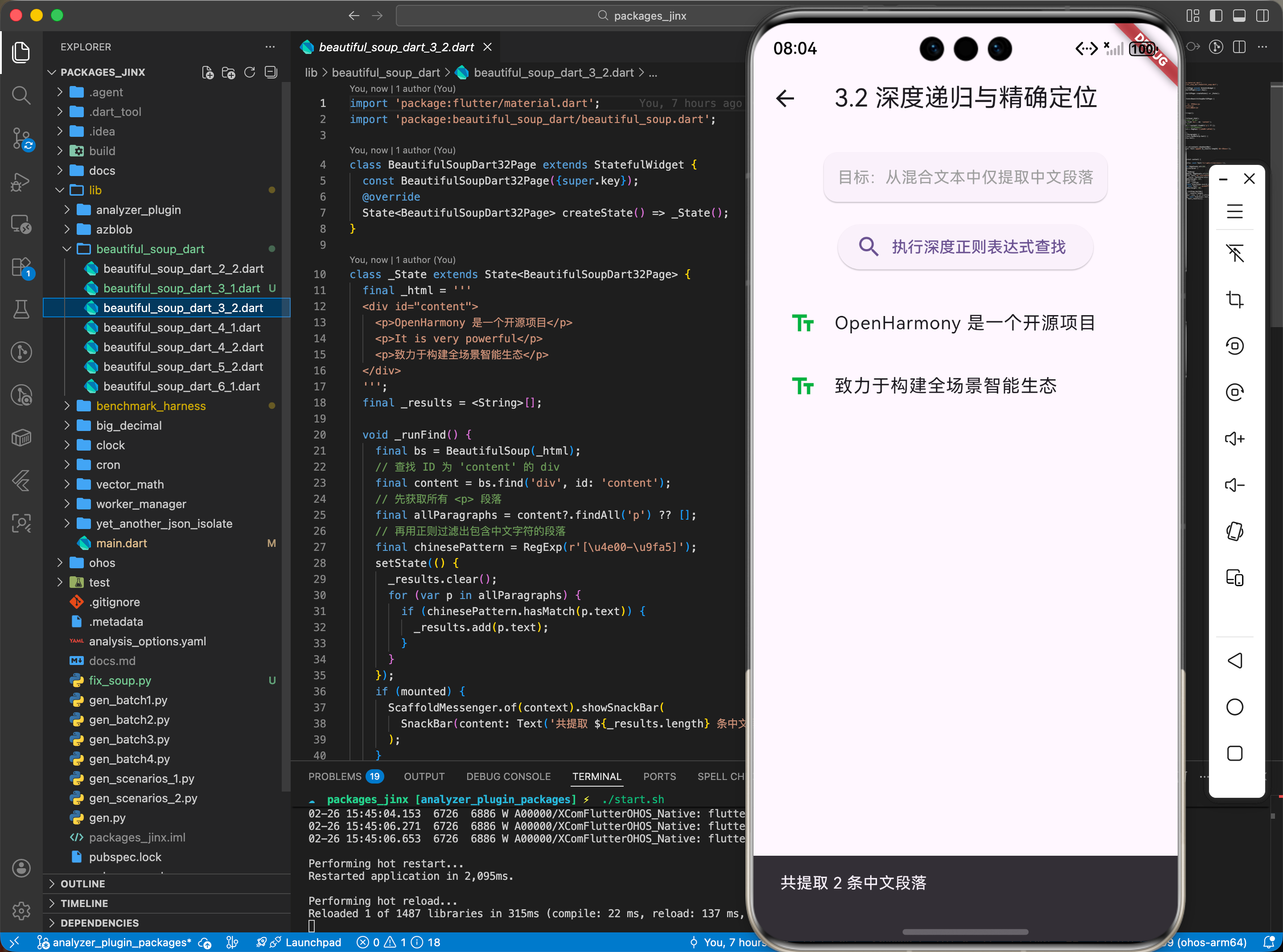This screenshot has width=1283, height=952.
Task: Open beautiful_soup_dart_4_1.dart file
Action: tap(181, 327)
